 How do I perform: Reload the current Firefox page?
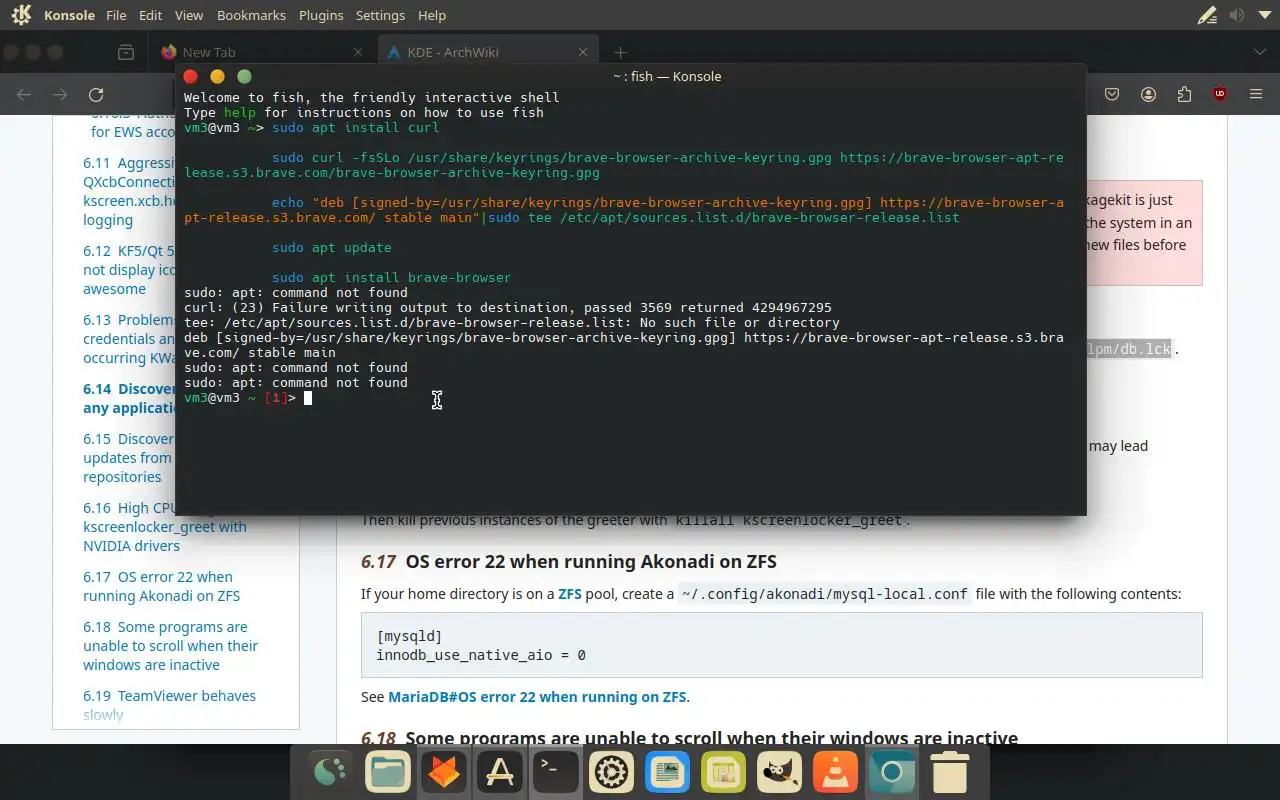pyautogui.click(x=96, y=94)
